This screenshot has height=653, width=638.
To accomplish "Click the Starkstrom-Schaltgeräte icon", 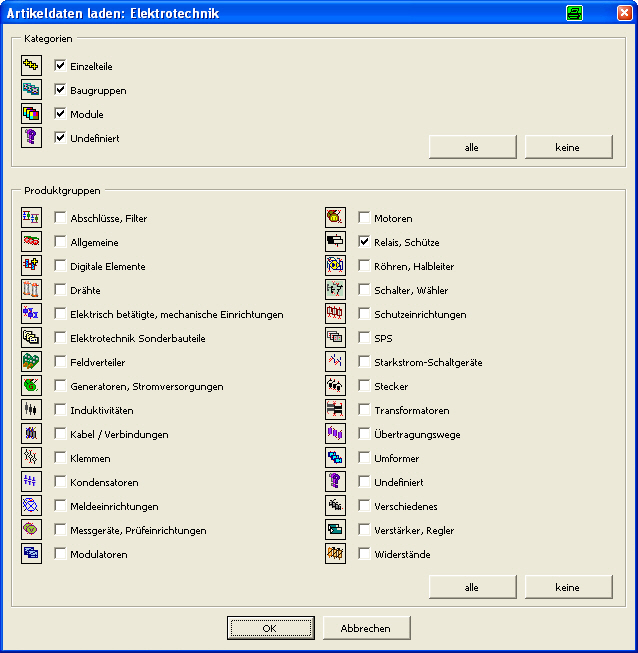I will pyautogui.click(x=335, y=361).
